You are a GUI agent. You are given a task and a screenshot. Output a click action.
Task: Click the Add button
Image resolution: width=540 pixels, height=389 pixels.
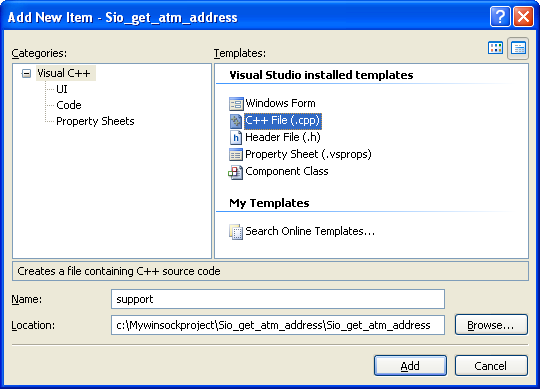(410, 366)
